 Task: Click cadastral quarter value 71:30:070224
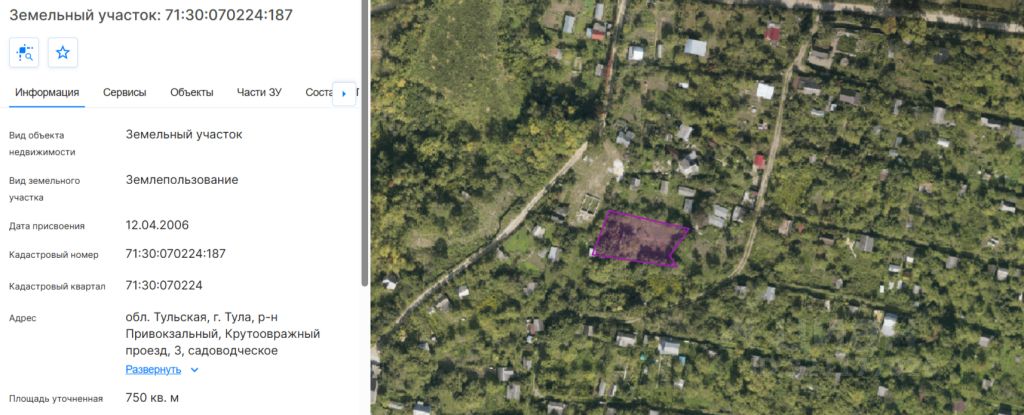tap(164, 286)
